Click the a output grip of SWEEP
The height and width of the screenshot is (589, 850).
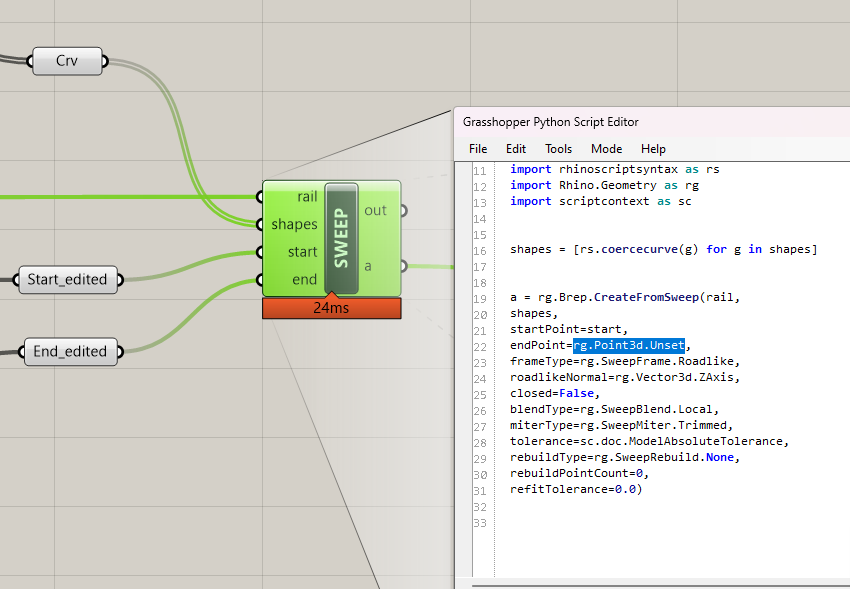click(x=403, y=266)
